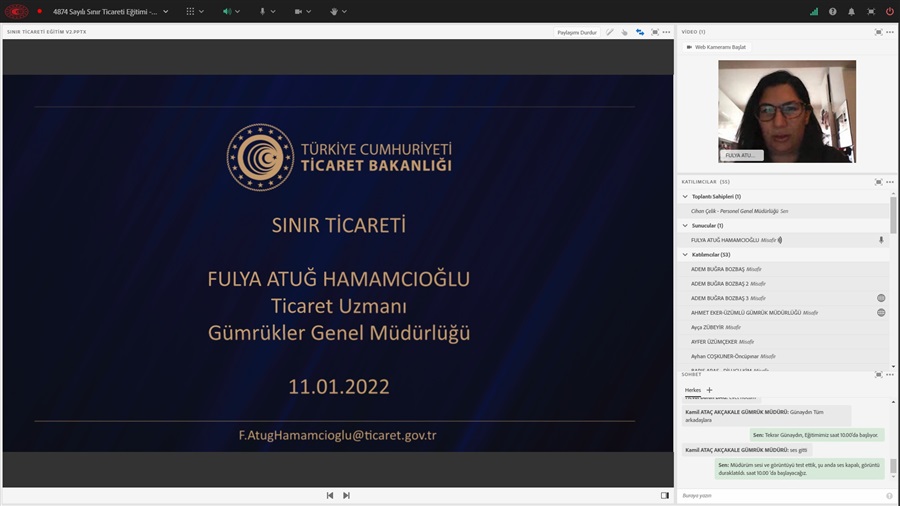This screenshot has height=506, width=900.
Task: Click attendee list scroll down arrow
Action: [893, 366]
